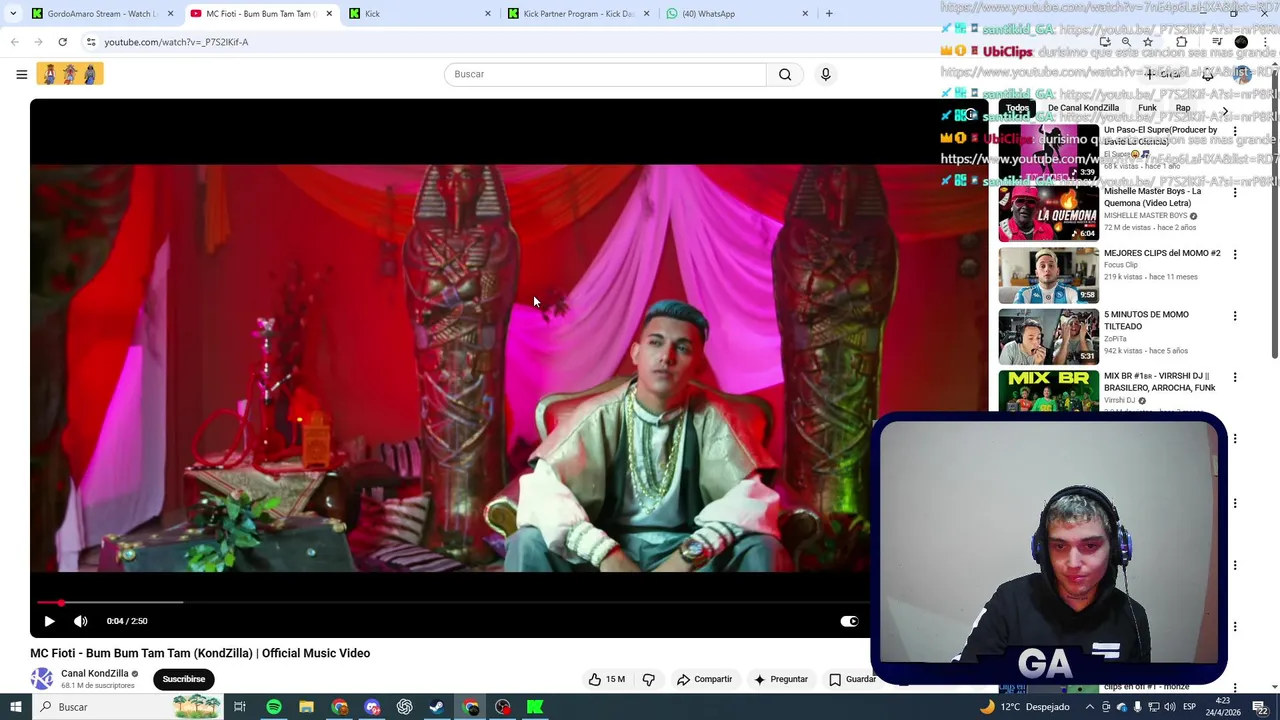
Task: Open options for MEJORES CLIPS del MOMO #2
Action: coord(1235,254)
